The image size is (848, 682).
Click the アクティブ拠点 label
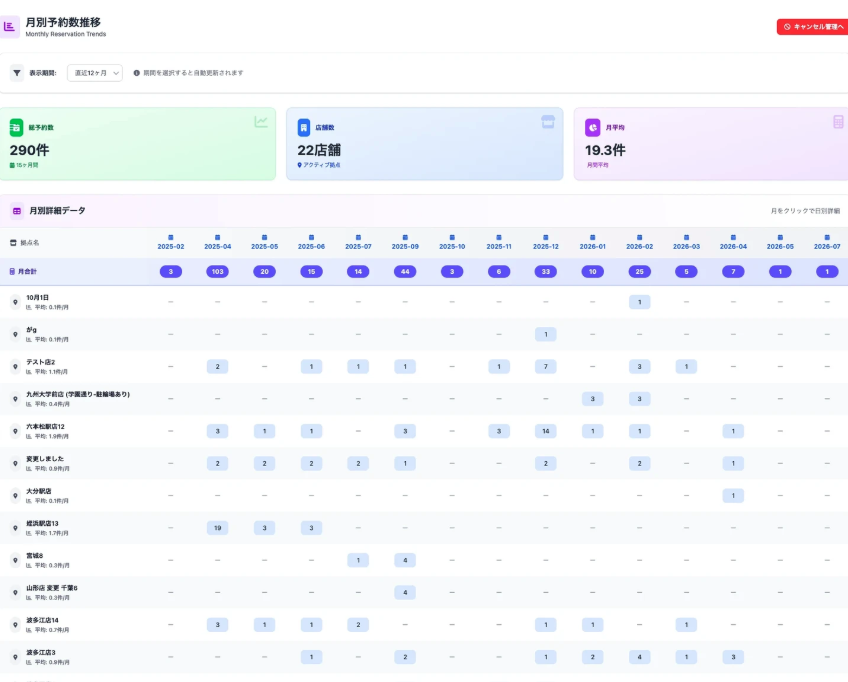tap(322, 165)
